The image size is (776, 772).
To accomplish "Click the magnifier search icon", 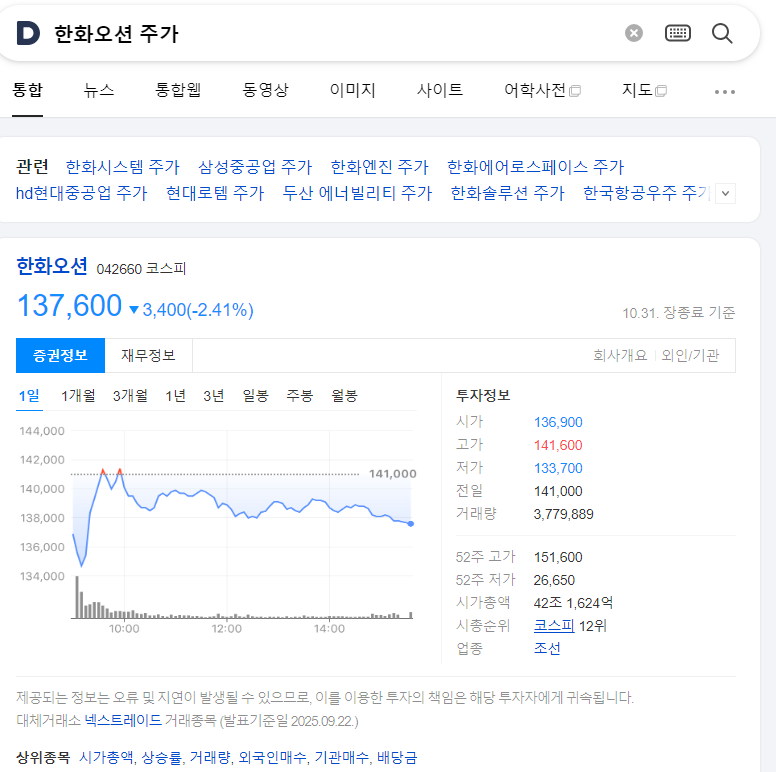I will tap(722, 33).
